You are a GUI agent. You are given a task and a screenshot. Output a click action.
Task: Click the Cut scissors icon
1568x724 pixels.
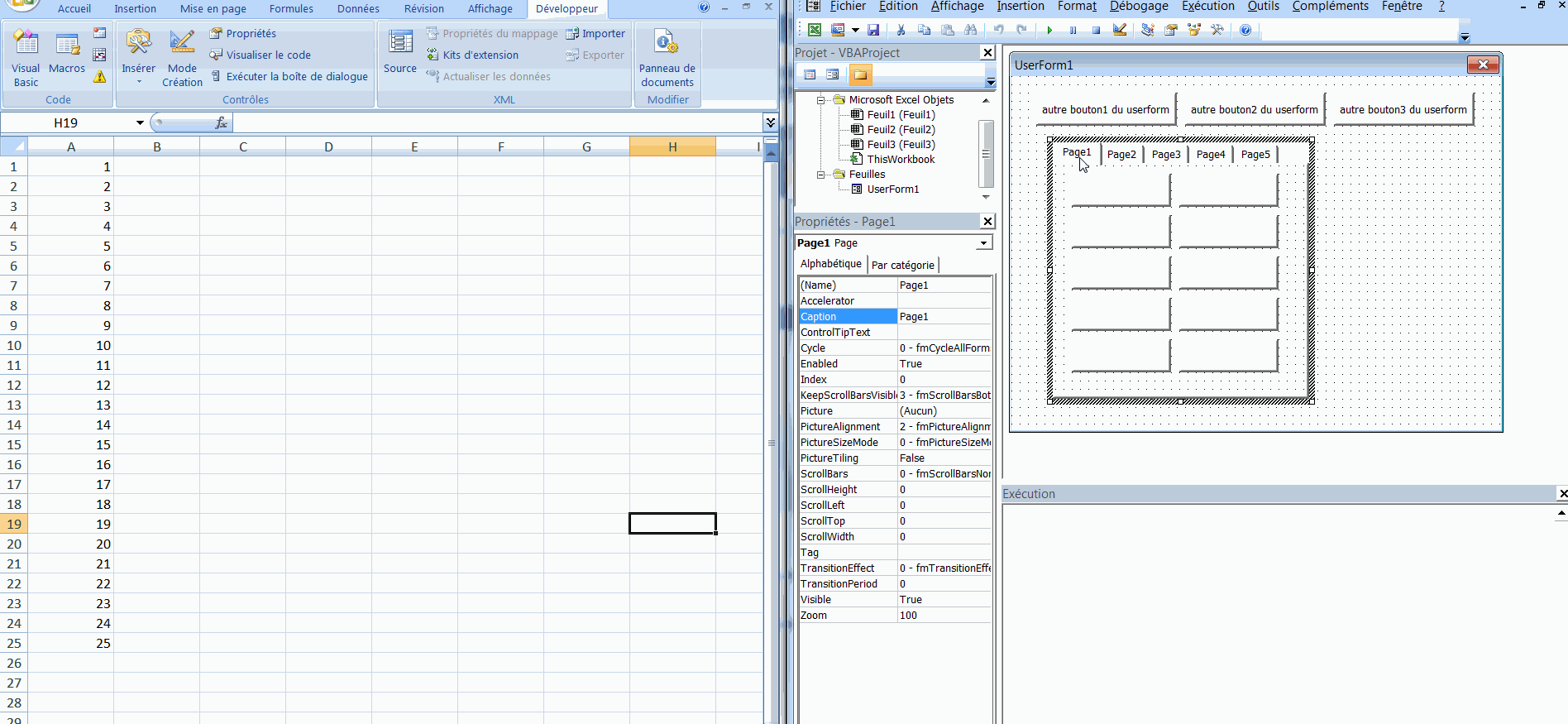[x=901, y=30]
